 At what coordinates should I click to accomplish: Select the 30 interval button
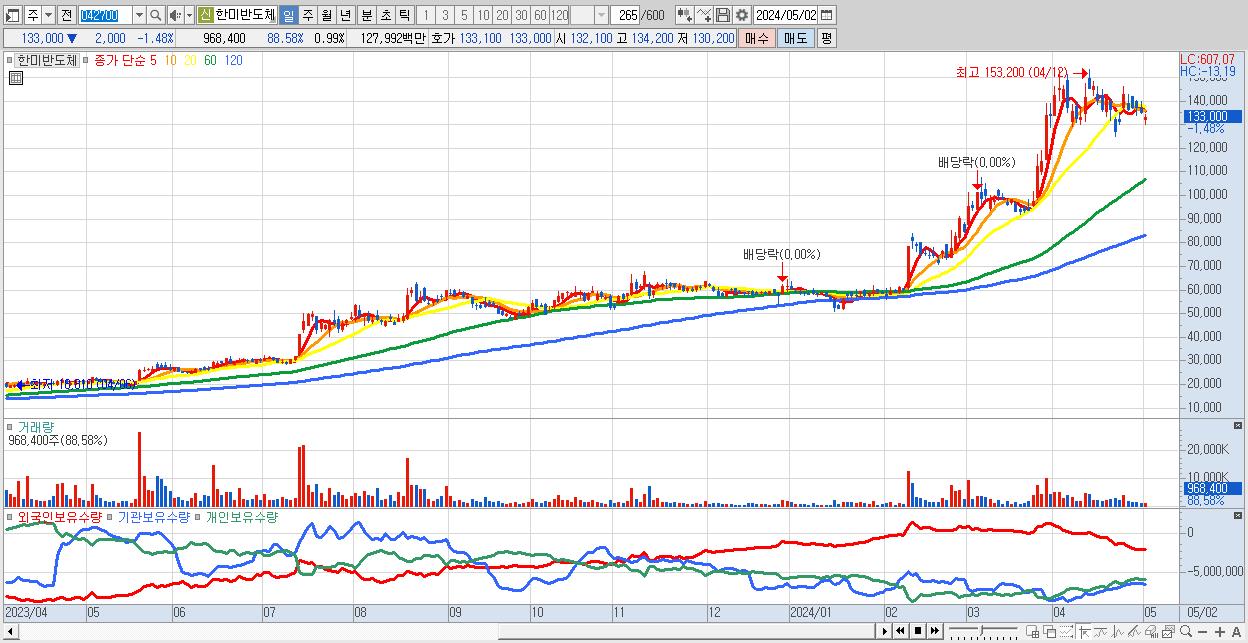pyautogui.click(x=521, y=15)
